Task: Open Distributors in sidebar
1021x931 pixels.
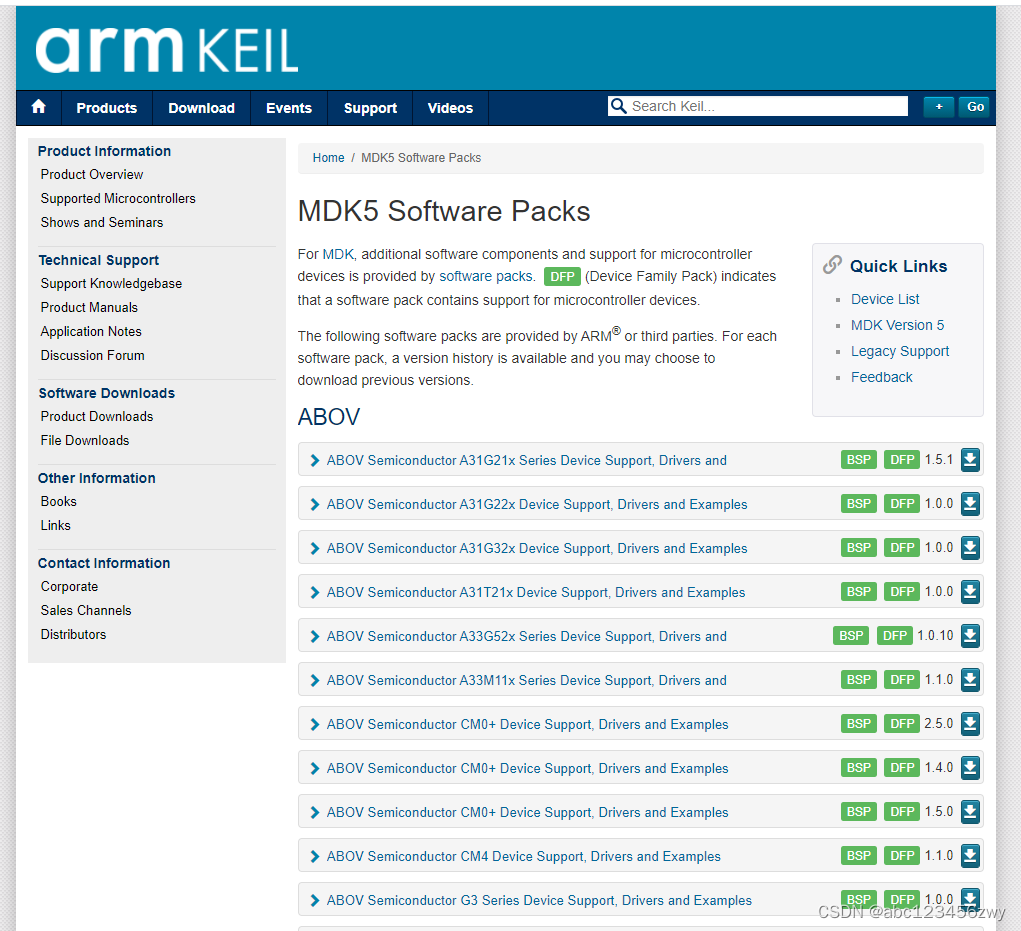Action: point(74,635)
